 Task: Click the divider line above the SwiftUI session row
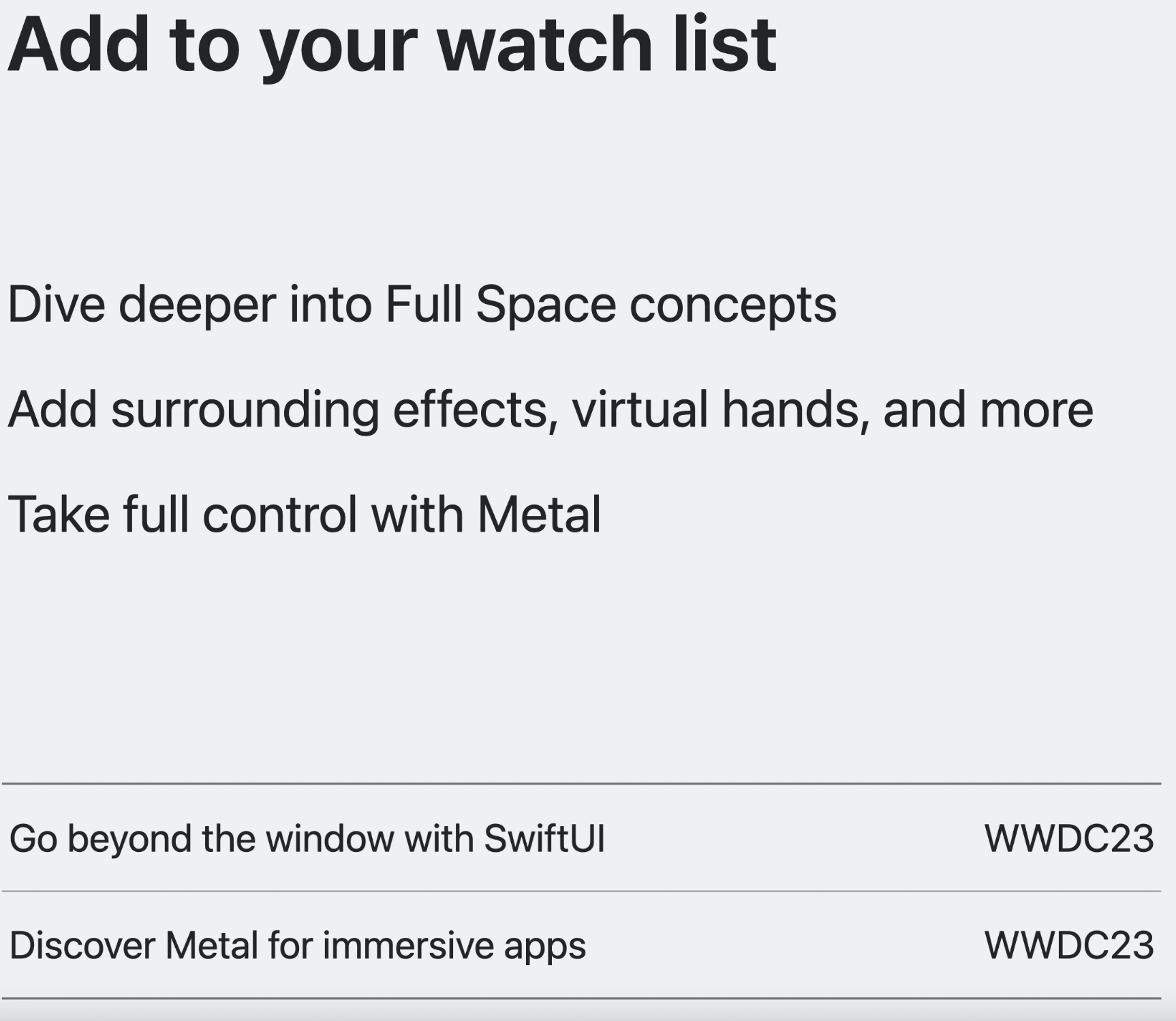pyautogui.click(x=581, y=784)
